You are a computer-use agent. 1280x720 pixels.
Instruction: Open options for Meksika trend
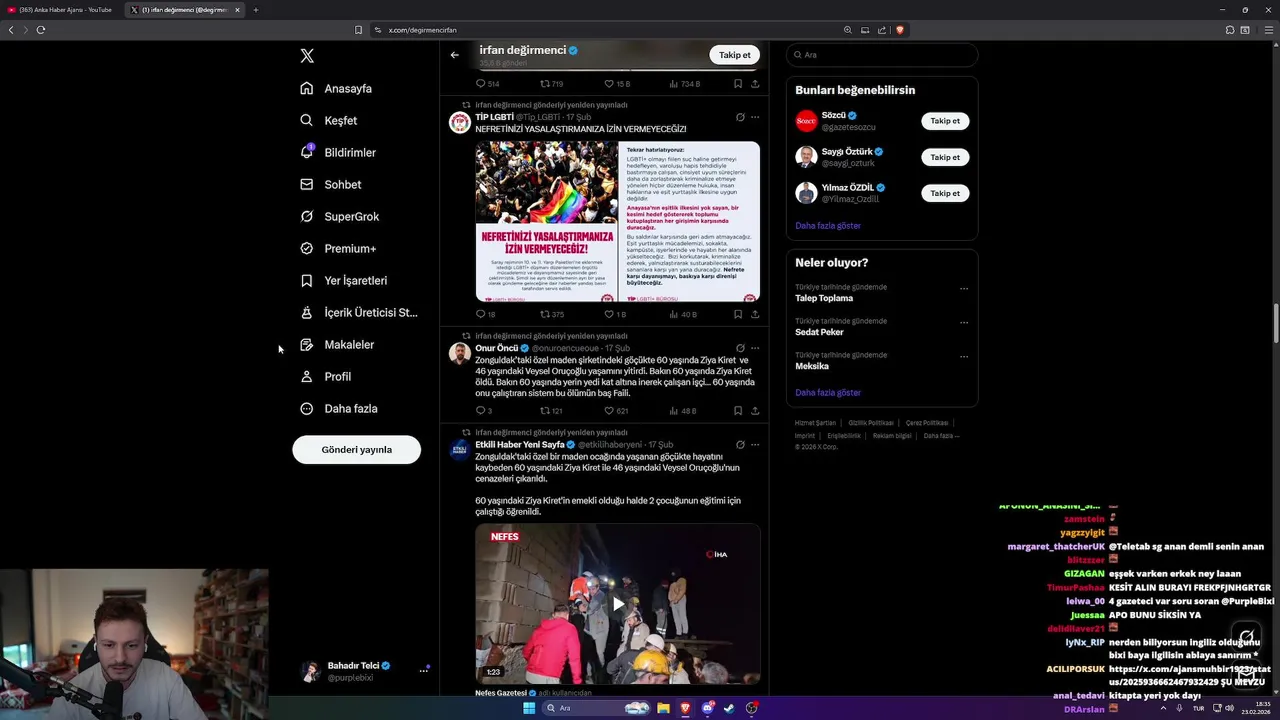coord(964,357)
